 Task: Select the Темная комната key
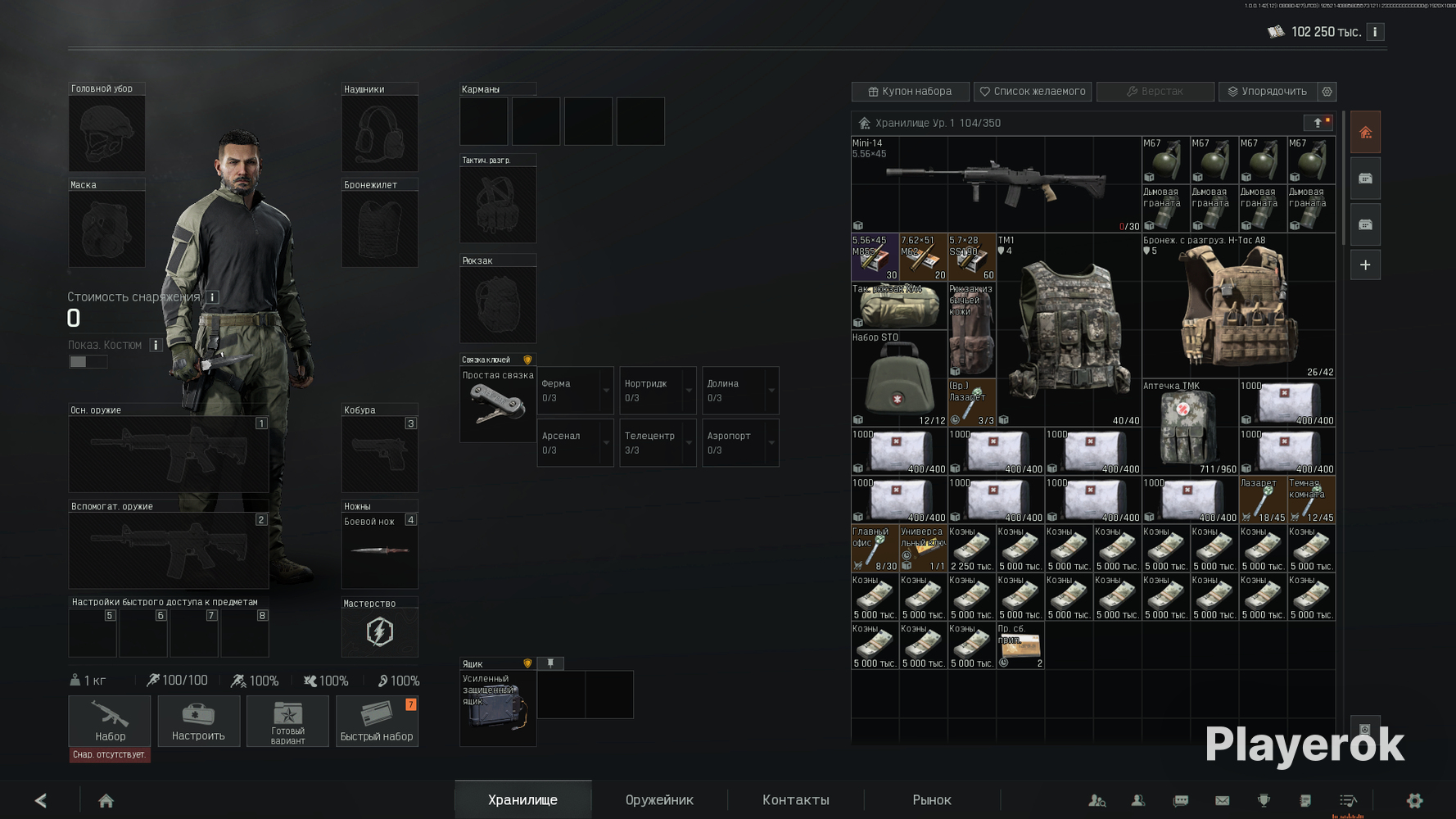pyautogui.click(x=1311, y=500)
